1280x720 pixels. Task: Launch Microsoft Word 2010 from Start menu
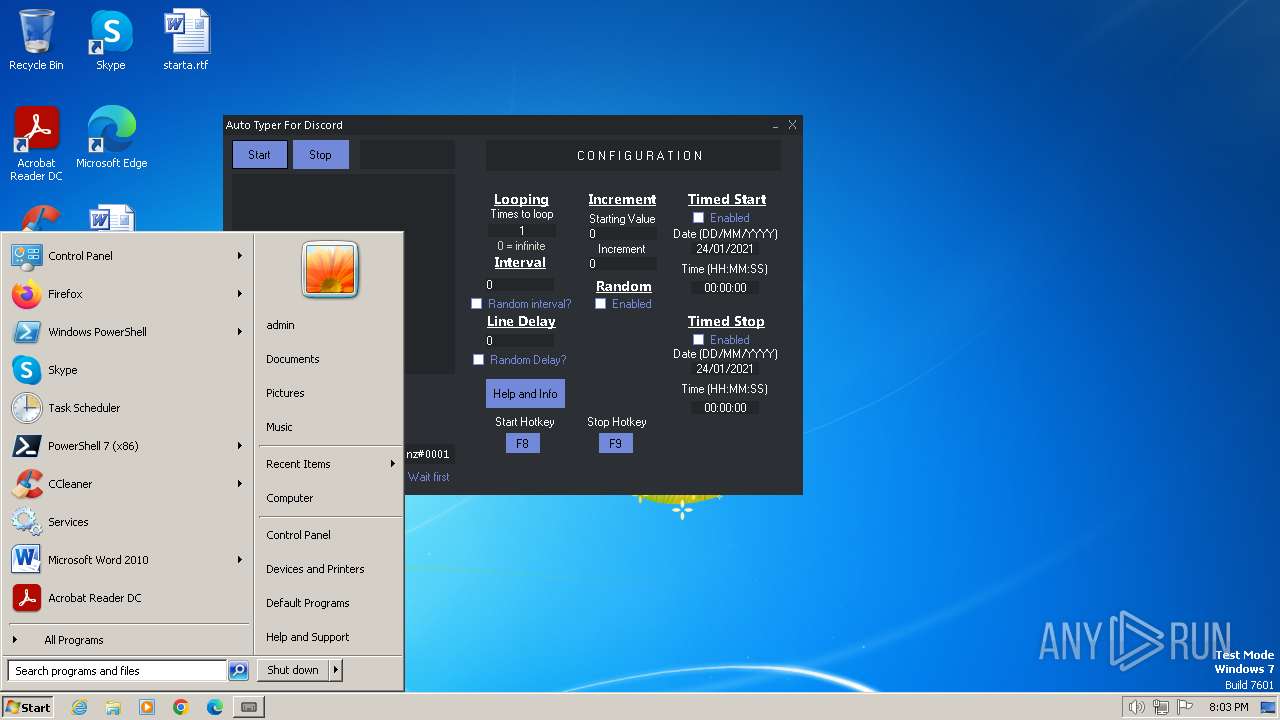(x=127, y=560)
